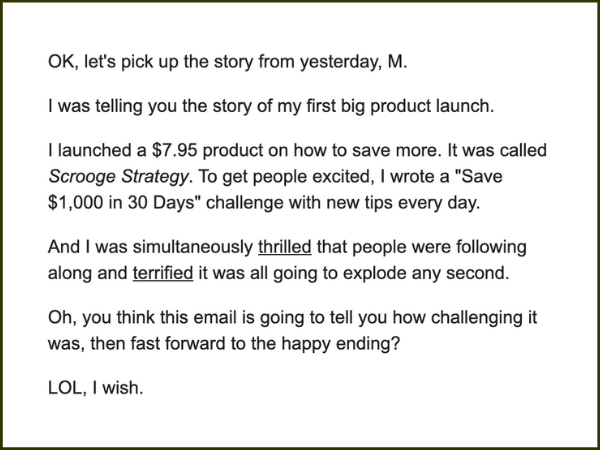
Task: Click the "LOL, I wish." line
Action: [x=96, y=388]
